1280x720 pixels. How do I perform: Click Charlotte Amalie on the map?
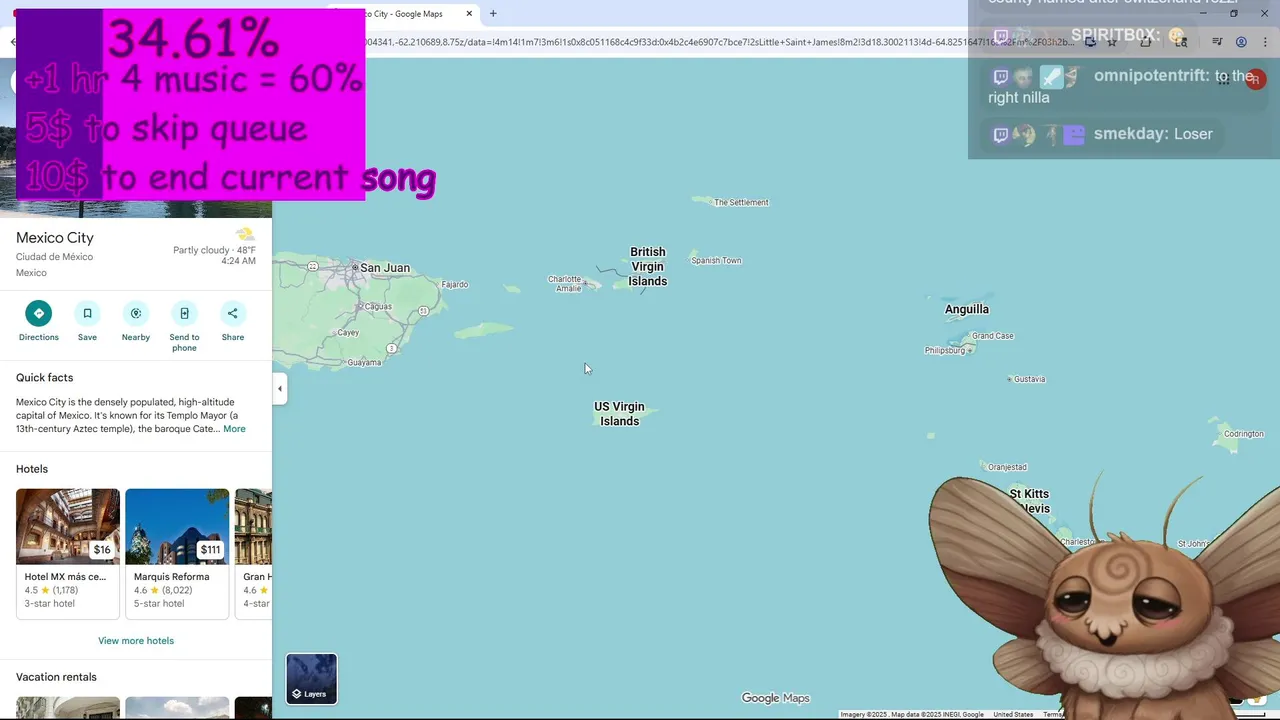point(567,284)
